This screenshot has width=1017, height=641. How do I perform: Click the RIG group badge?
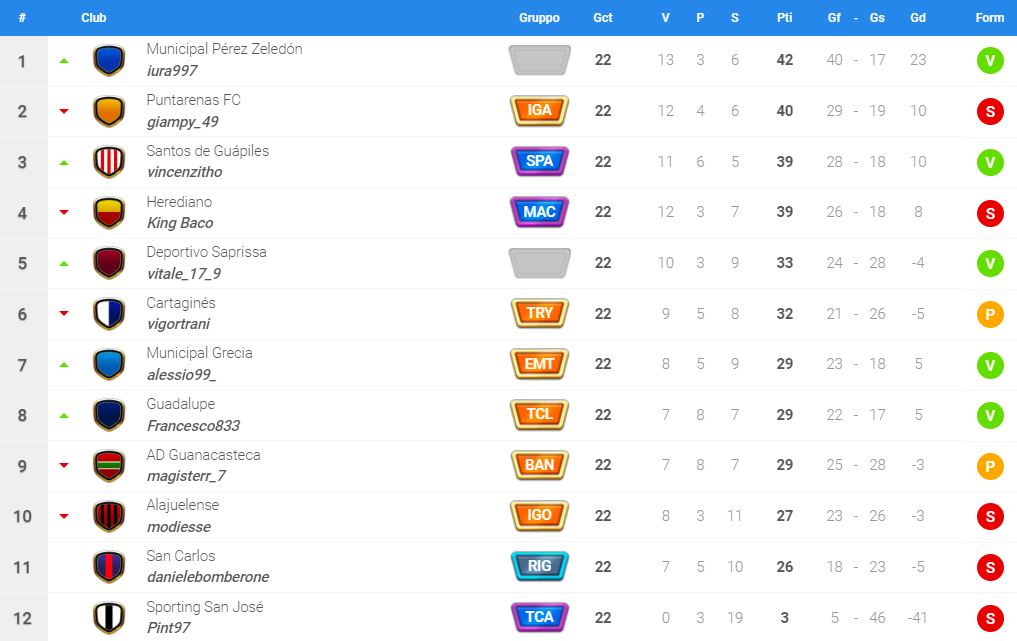[540, 566]
